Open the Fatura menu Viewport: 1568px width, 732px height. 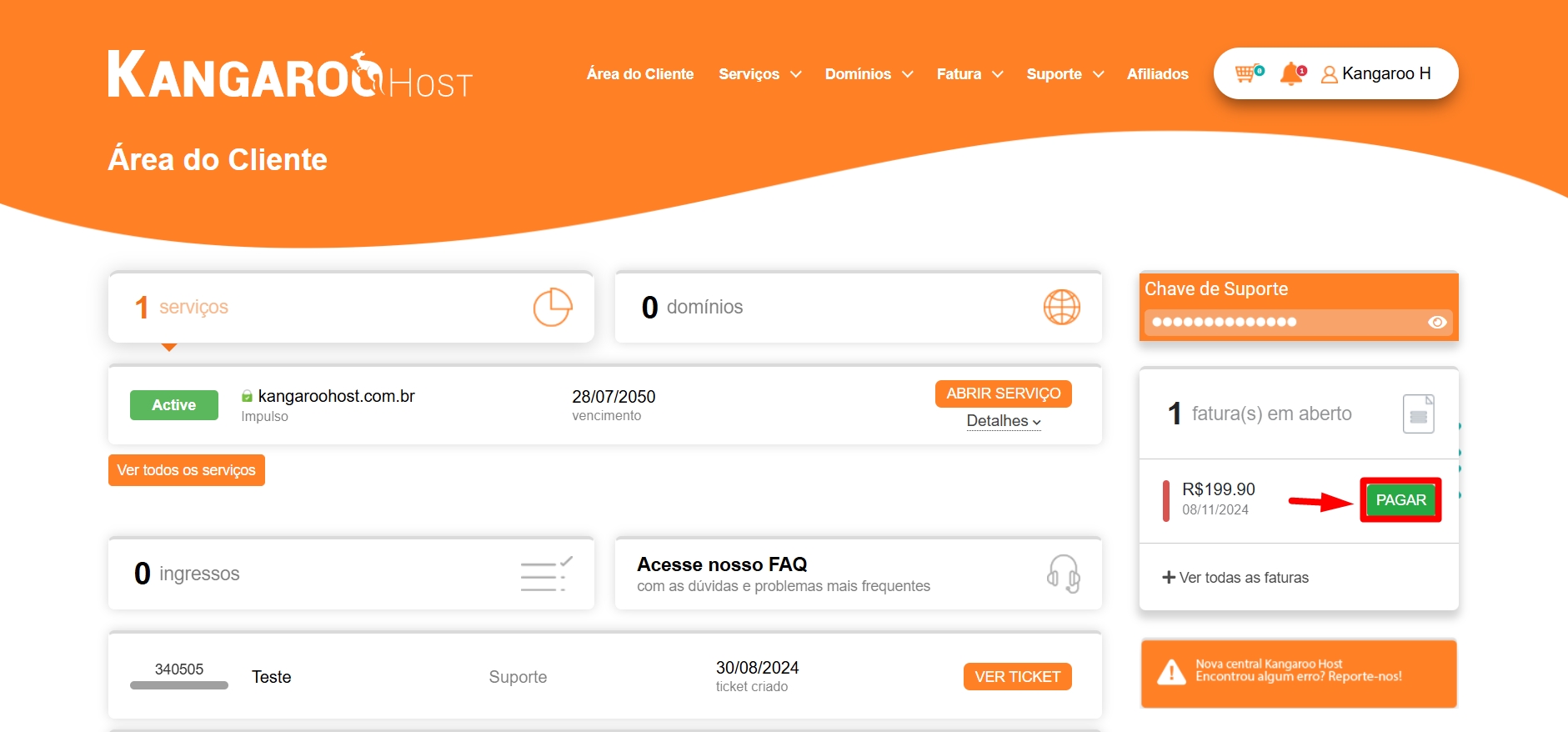(x=969, y=74)
